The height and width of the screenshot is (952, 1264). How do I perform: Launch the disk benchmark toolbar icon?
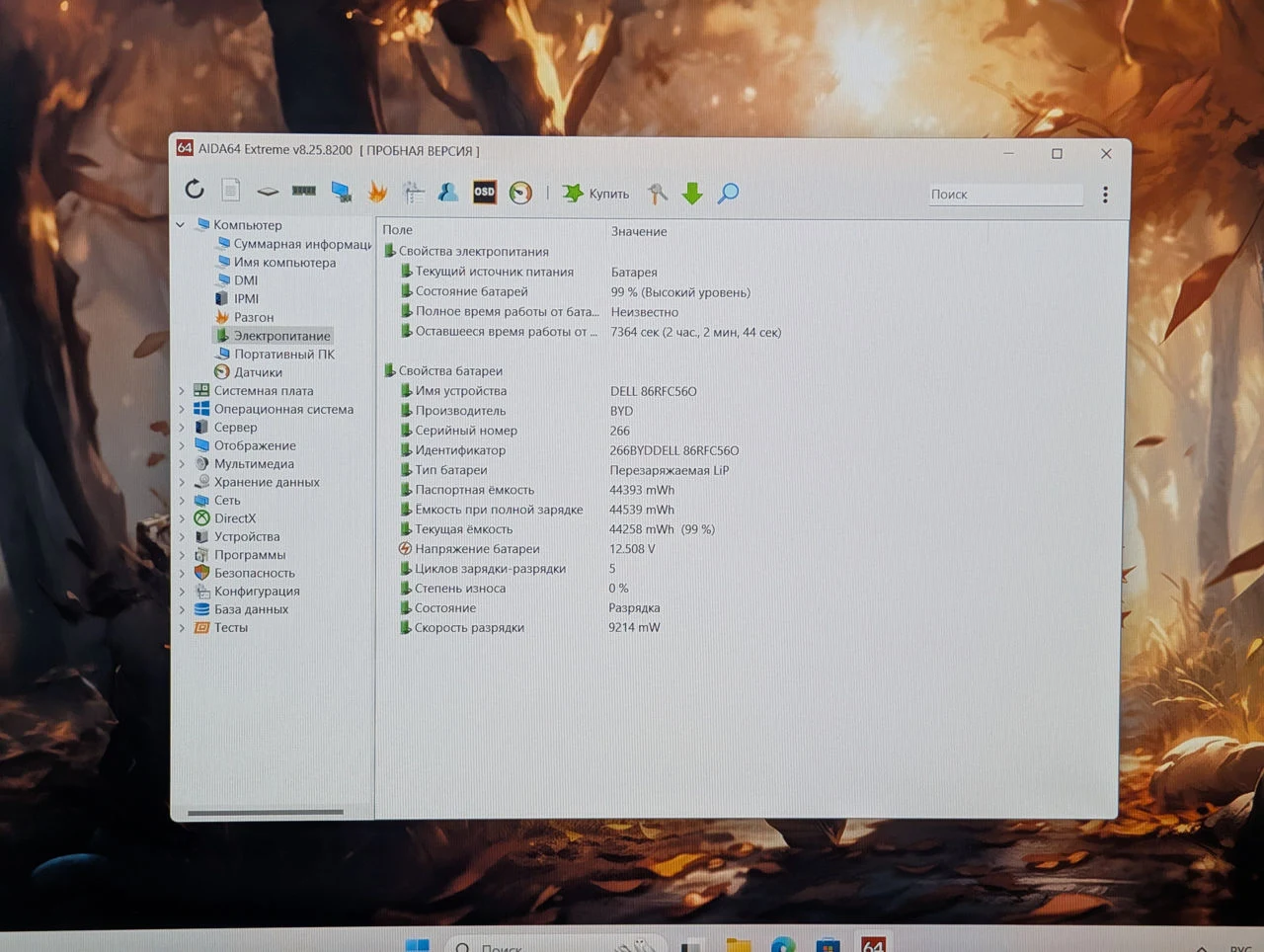click(x=268, y=191)
